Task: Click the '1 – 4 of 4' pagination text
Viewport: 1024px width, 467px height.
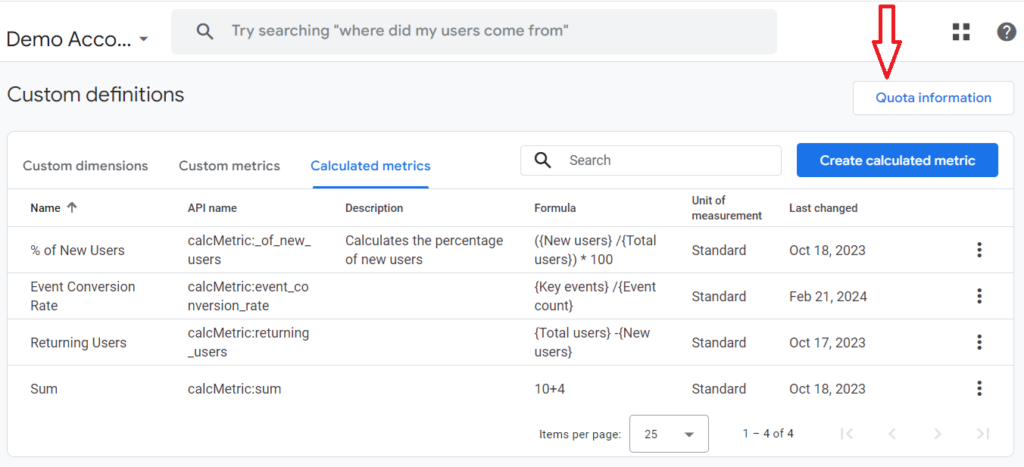Action: (768, 433)
